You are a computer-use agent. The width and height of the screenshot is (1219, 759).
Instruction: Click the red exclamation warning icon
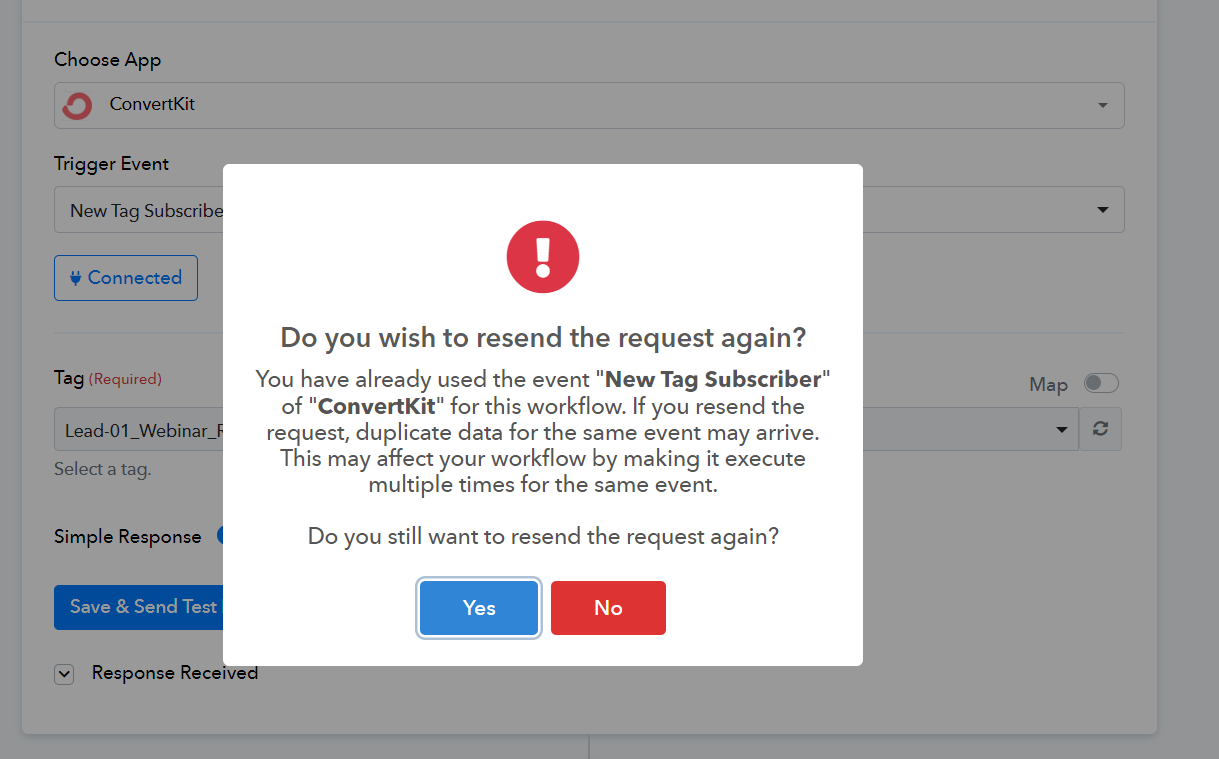point(543,257)
